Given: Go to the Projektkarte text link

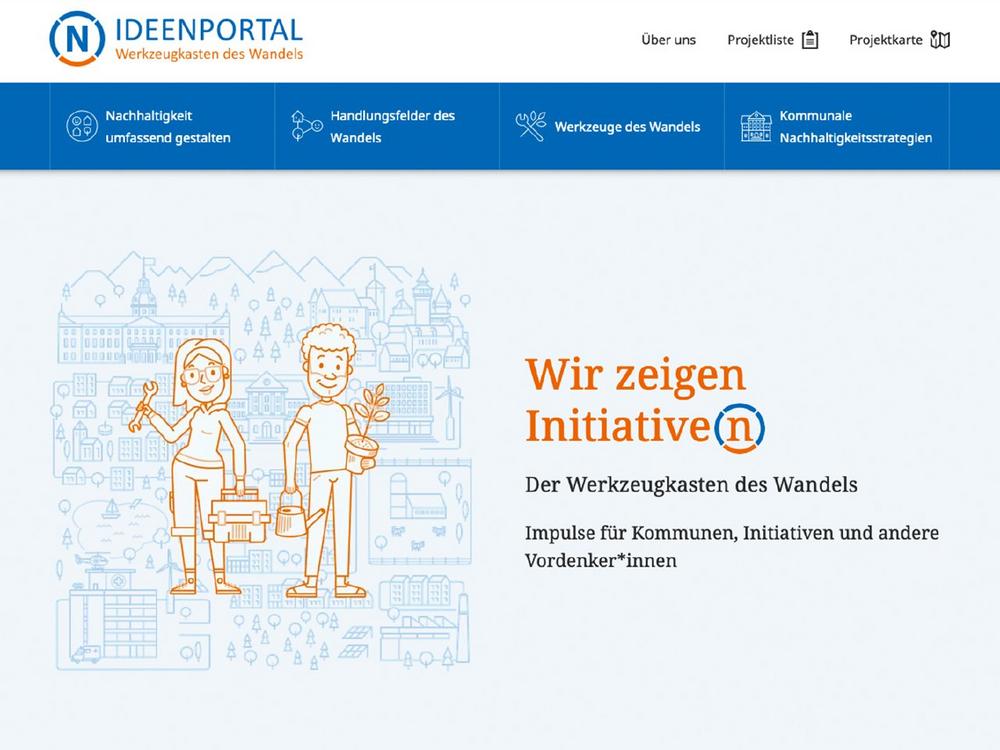Looking at the screenshot, I should click(x=885, y=40).
